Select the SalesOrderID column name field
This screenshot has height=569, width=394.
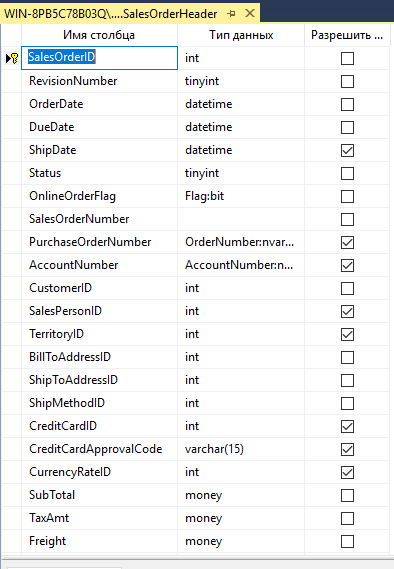(x=99, y=58)
